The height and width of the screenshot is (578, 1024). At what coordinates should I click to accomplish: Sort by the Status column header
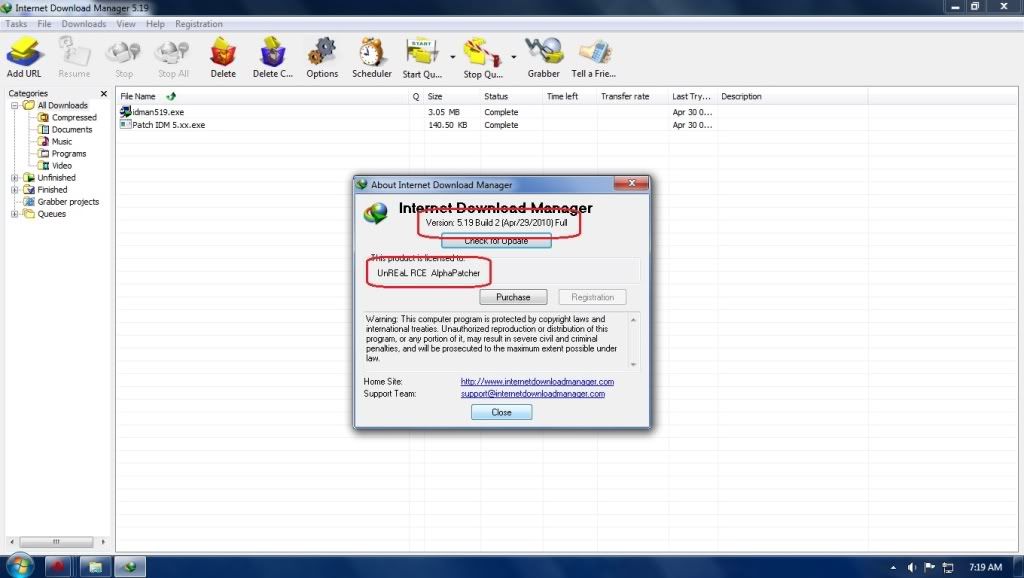[x=511, y=97]
